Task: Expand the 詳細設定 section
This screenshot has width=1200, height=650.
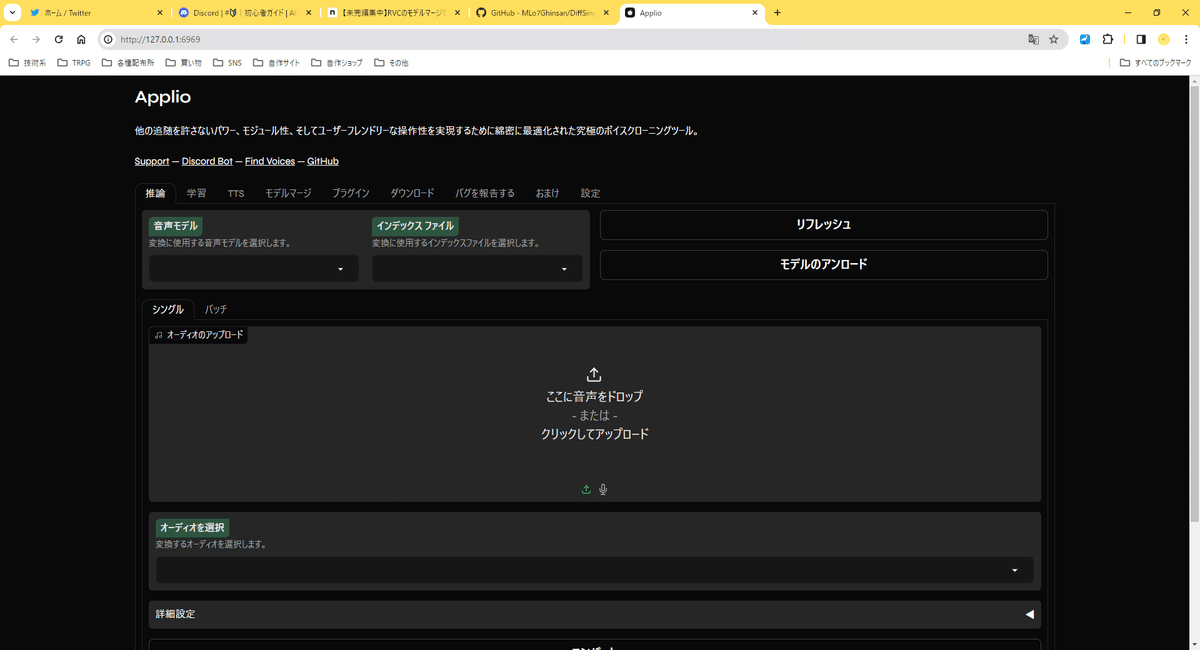Action: click(x=594, y=614)
